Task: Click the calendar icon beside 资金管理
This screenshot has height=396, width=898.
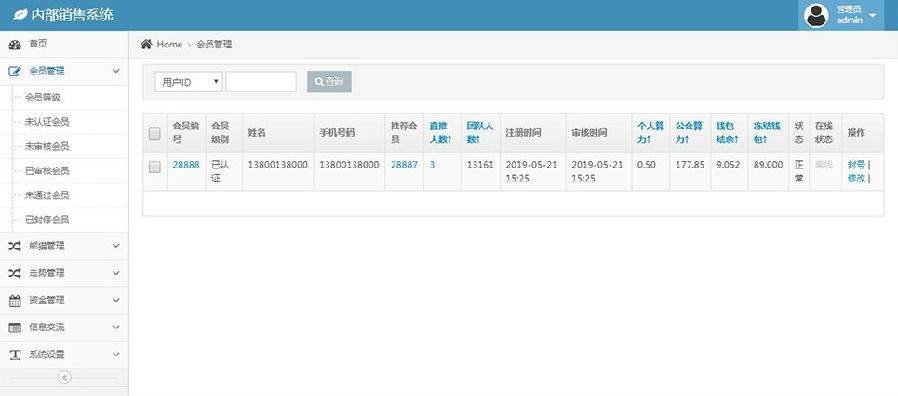Action: [x=14, y=300]
